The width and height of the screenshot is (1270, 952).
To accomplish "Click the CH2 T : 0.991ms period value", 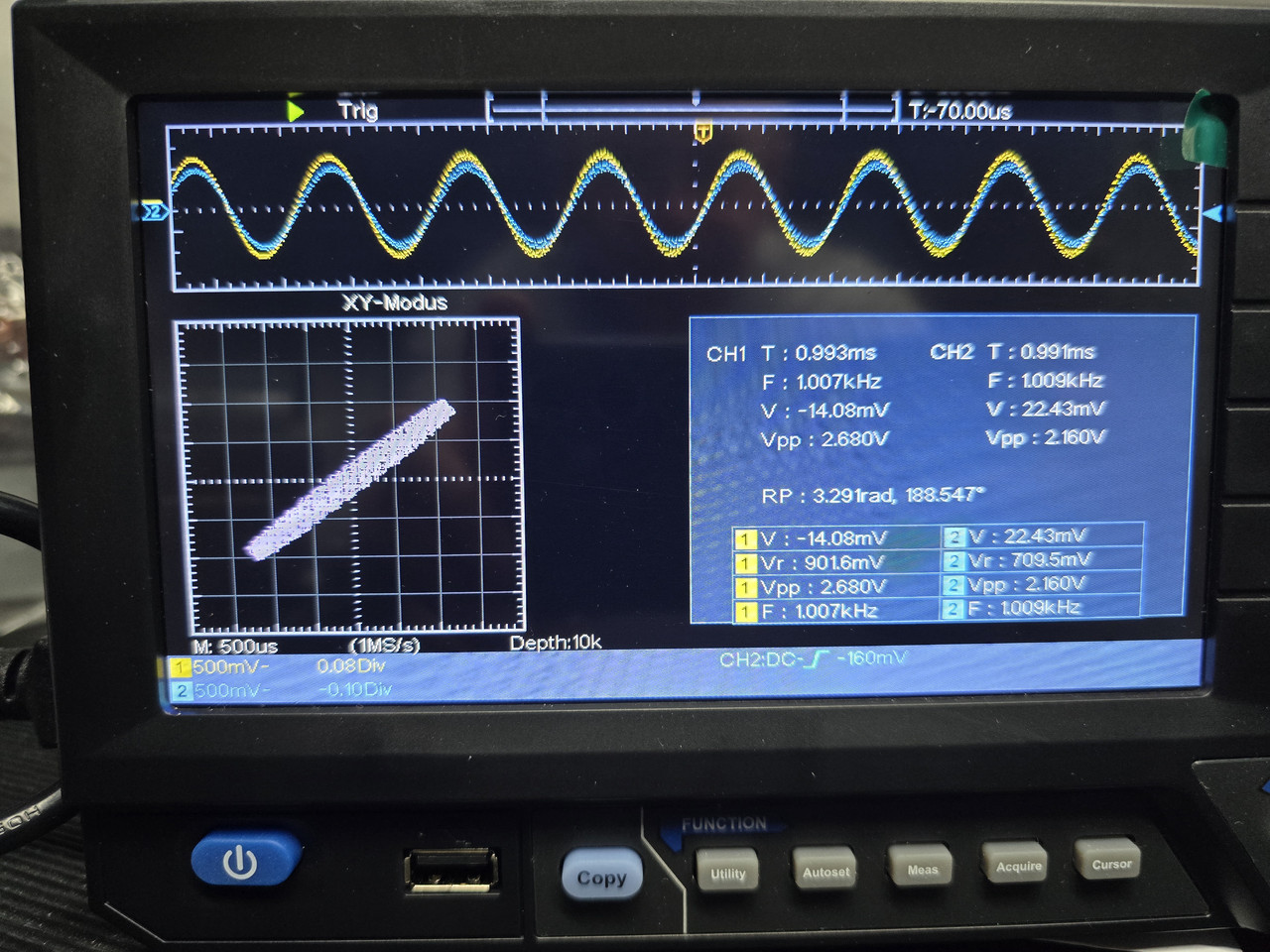I will click(x=1041, y=352).
